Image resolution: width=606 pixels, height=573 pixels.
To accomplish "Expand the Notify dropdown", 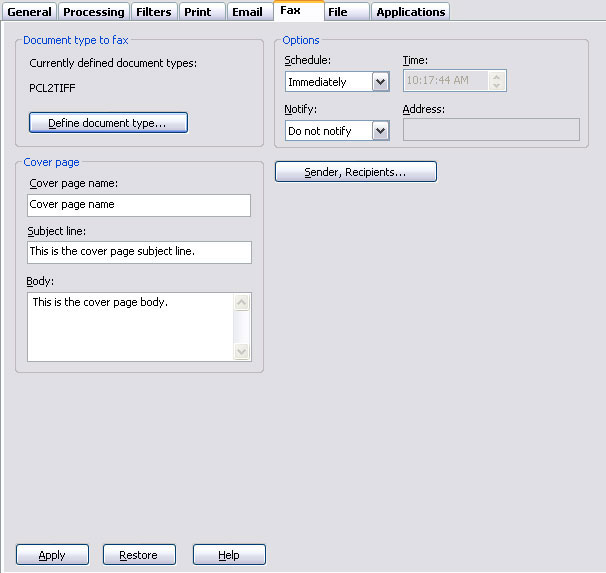I will pos(380,131).
